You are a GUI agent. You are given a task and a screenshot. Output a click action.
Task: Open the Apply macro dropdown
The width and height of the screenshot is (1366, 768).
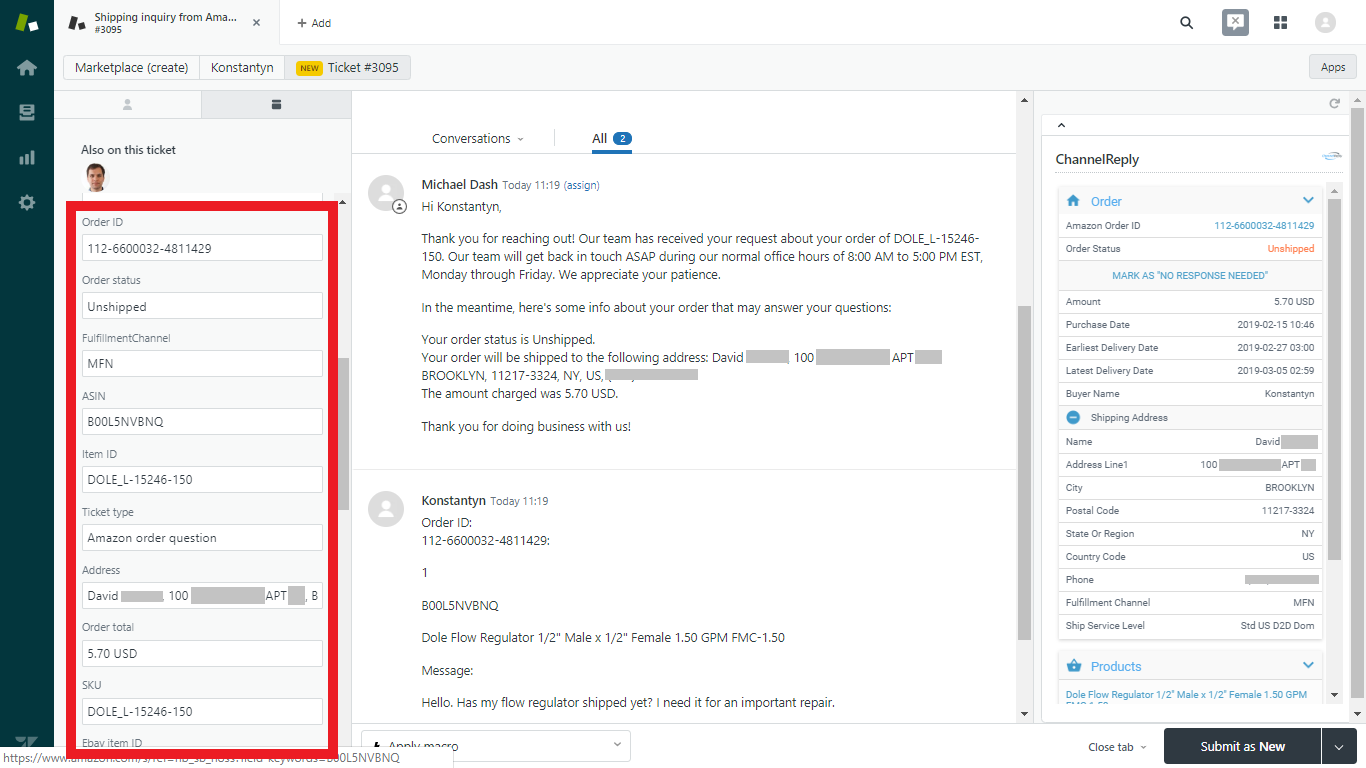coord(496,746)
